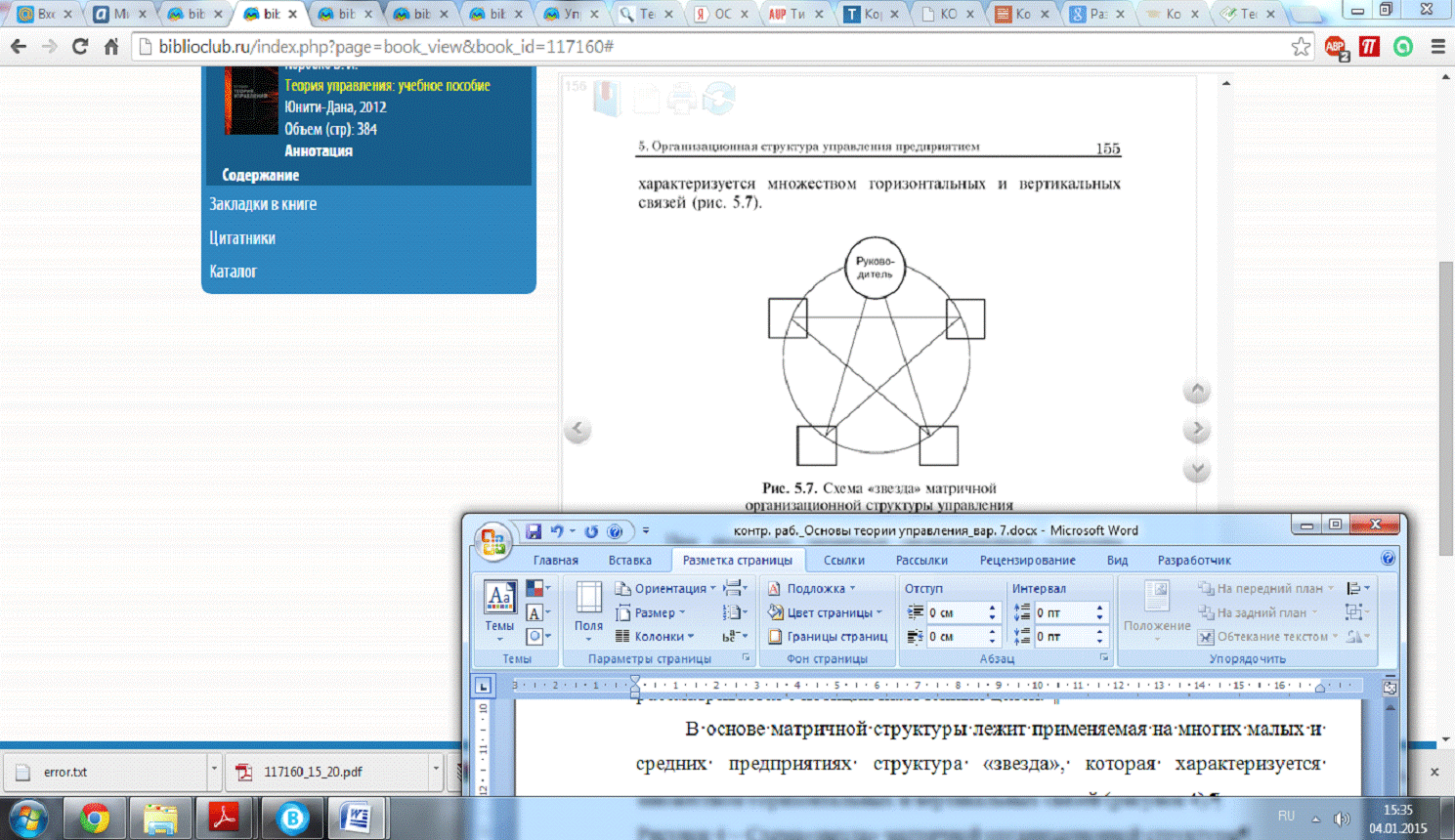Open Поля margins button
The image size is (1455, 840).
(588, 609)
